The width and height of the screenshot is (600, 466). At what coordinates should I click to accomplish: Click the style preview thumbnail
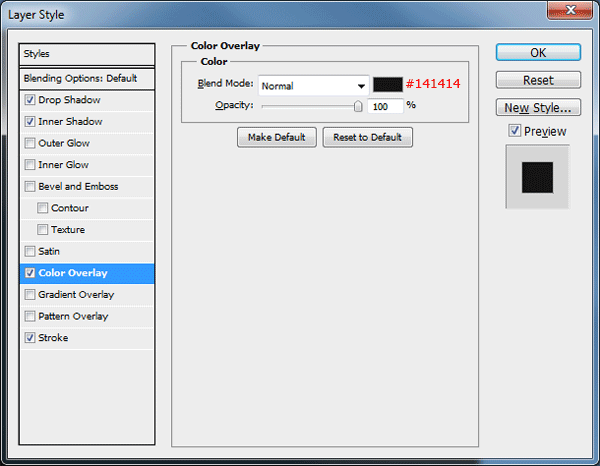pyautogui.click(x=537, y=177)
